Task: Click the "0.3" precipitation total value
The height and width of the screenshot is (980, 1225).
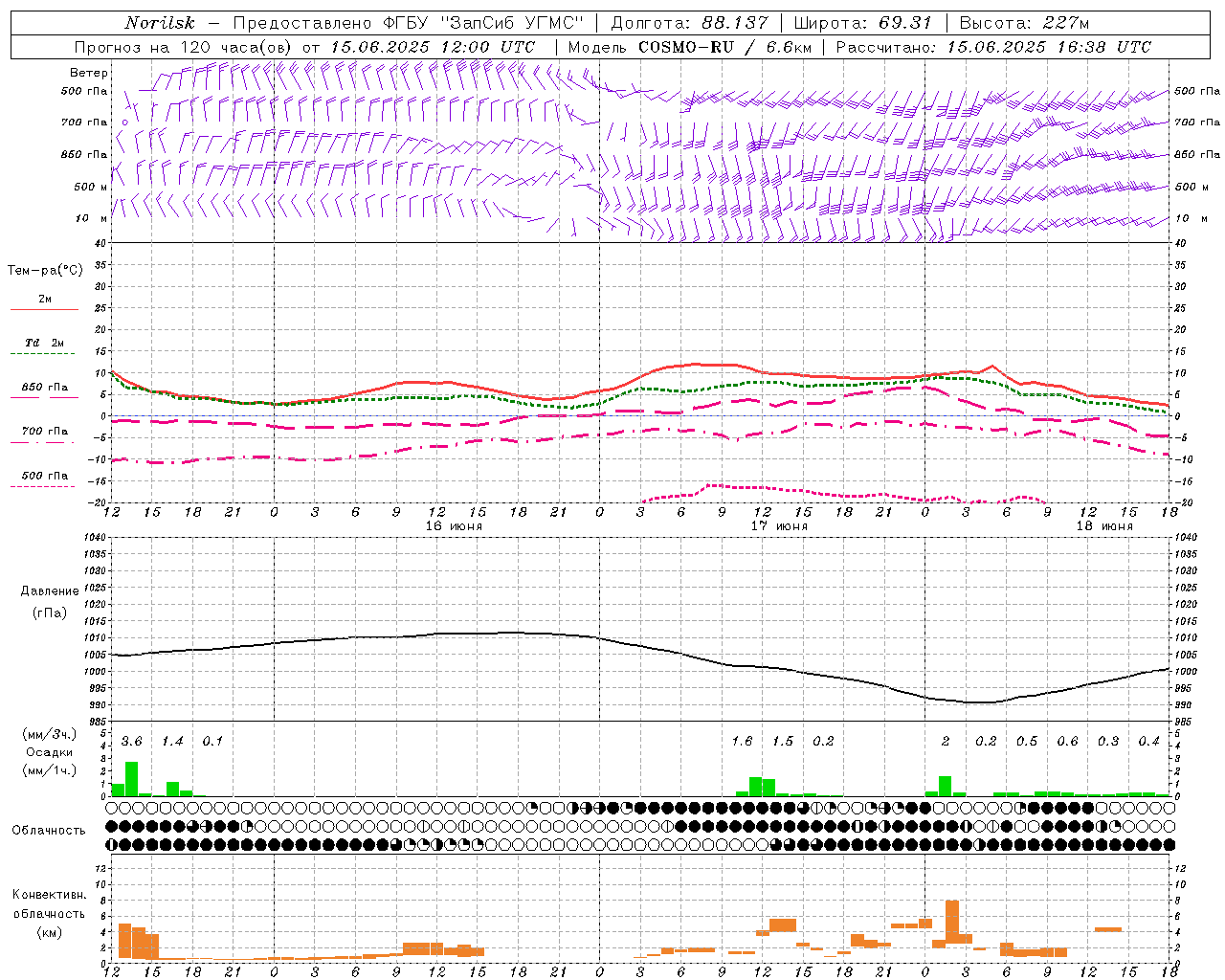Action: [x=1108, y=742]
